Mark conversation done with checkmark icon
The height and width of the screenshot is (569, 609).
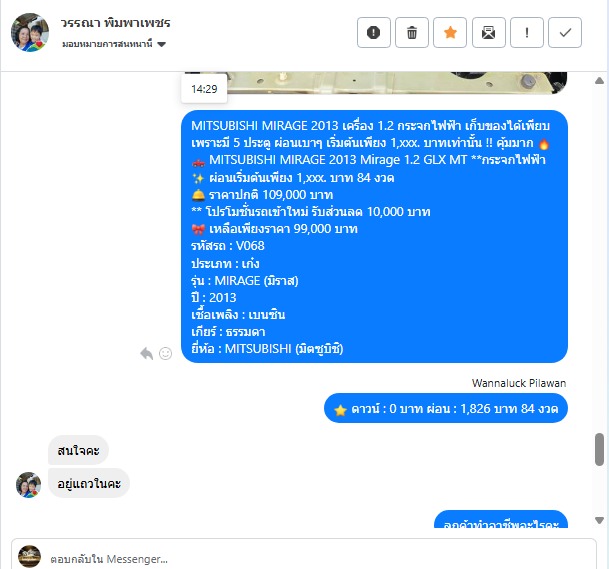(565, 33)
